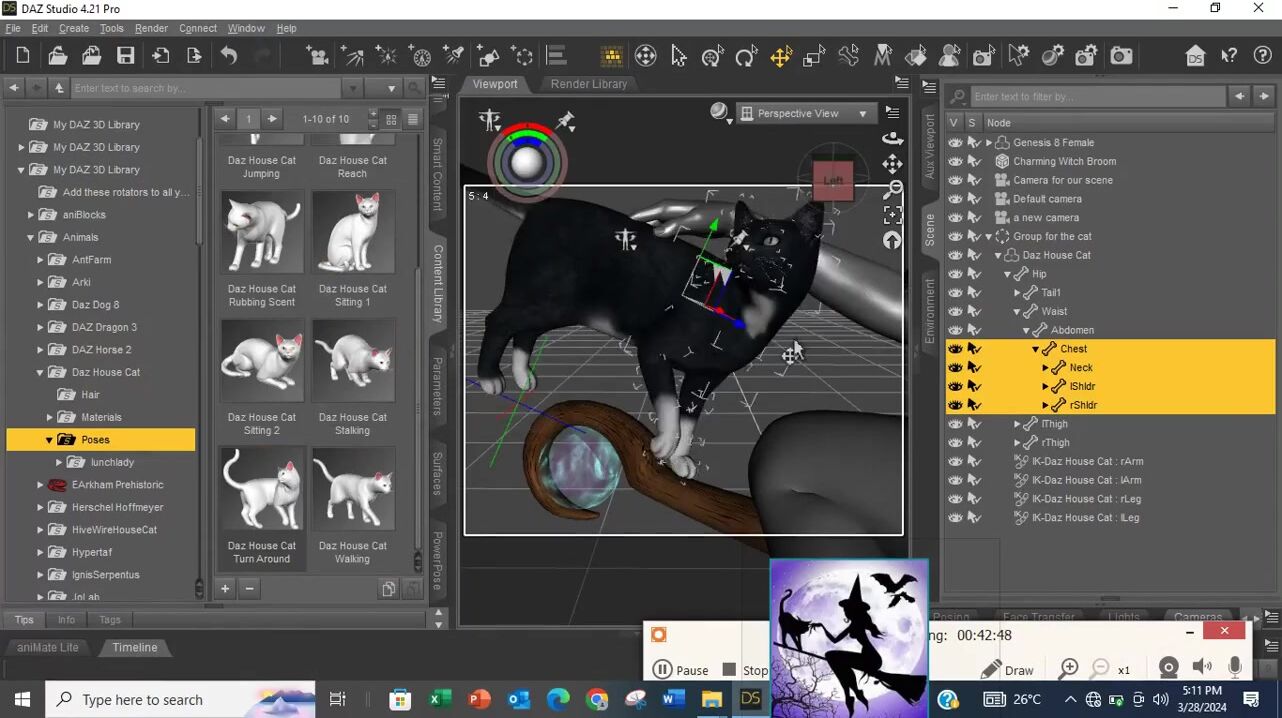Screen dimensions: 1282x718
Task: Select the Rotate tool icon
Action: point(746,56)
